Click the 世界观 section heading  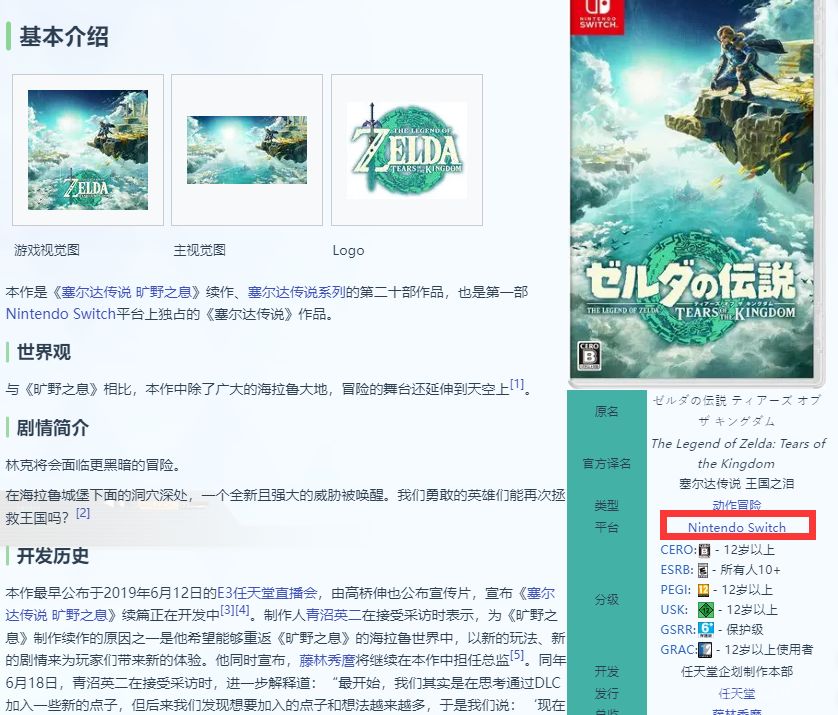coord(44,352)
